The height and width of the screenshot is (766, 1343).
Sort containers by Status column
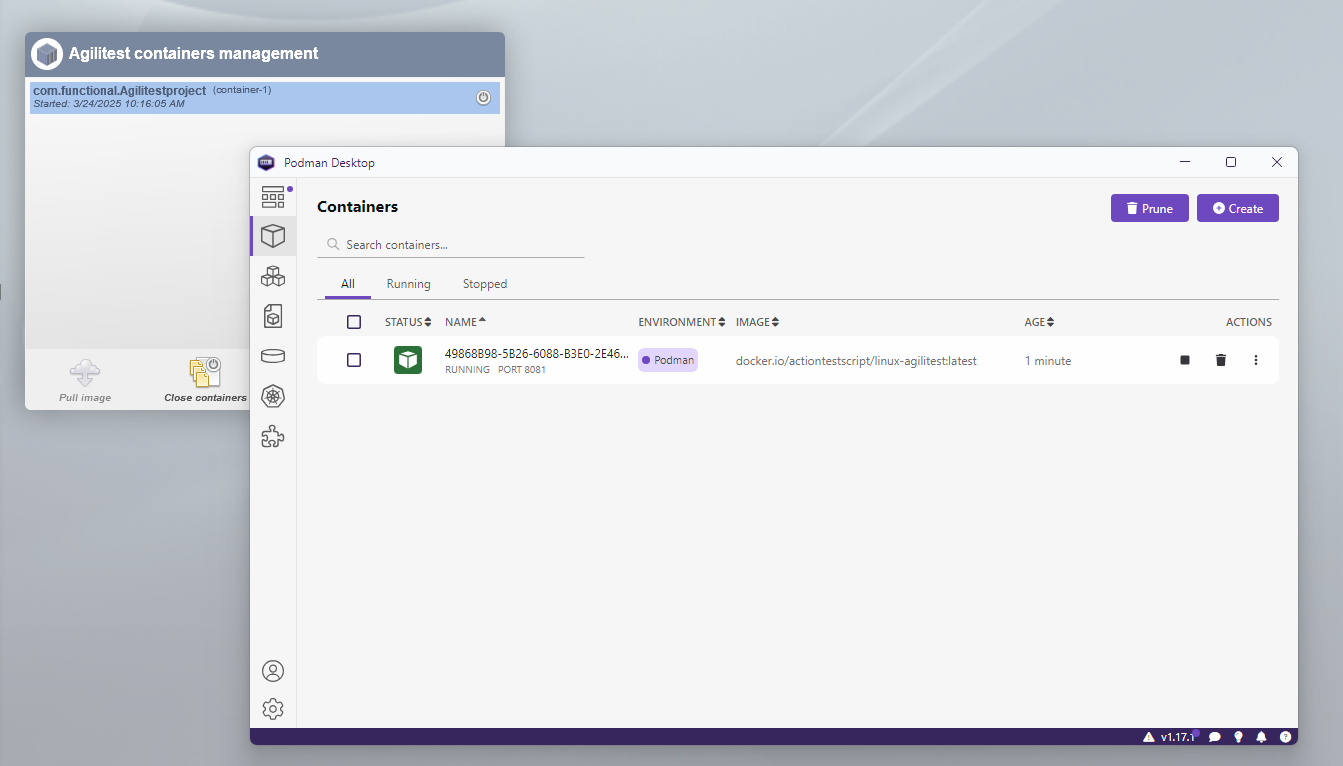pos(408,322)
